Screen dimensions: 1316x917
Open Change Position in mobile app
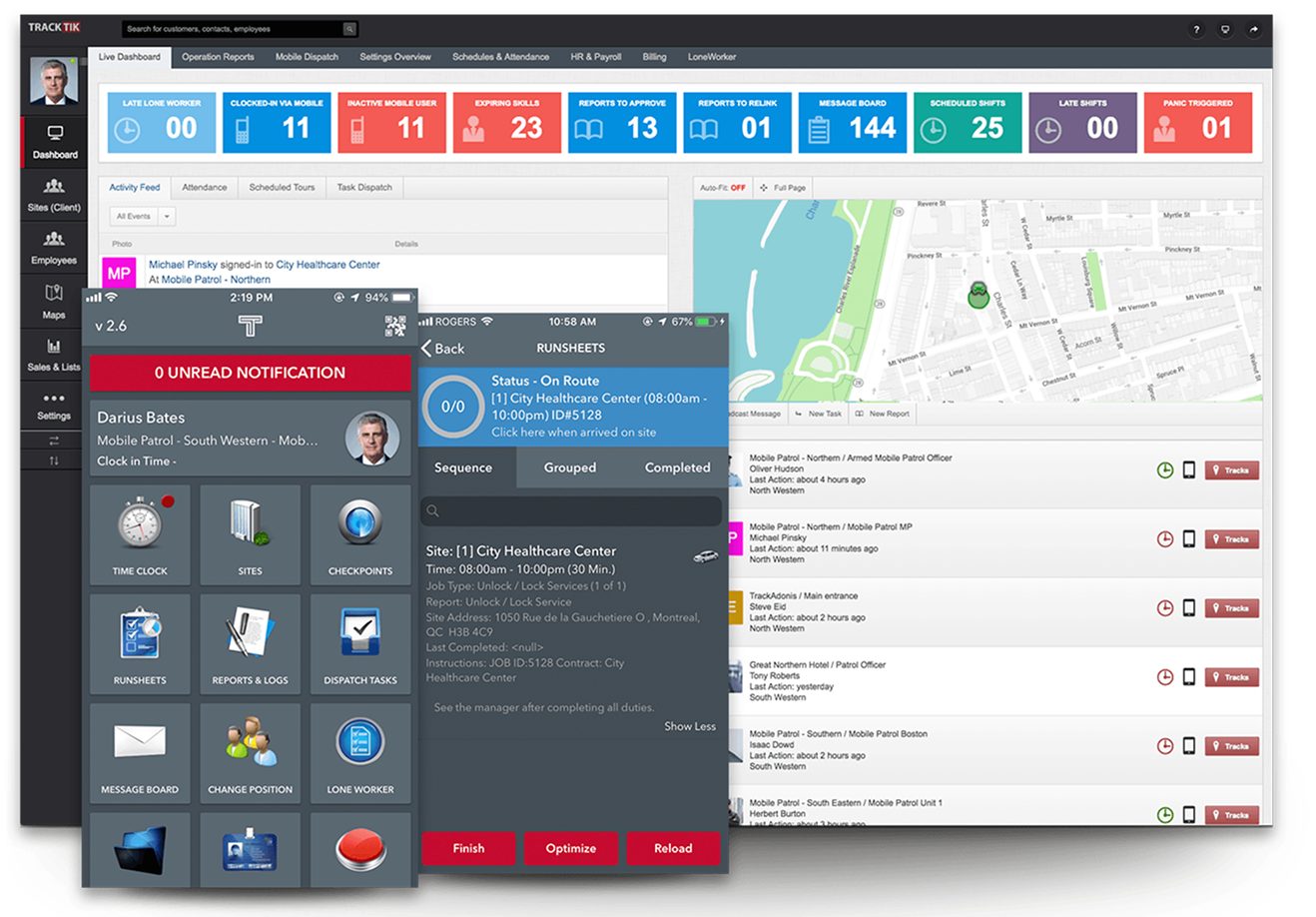click(250, 753)
